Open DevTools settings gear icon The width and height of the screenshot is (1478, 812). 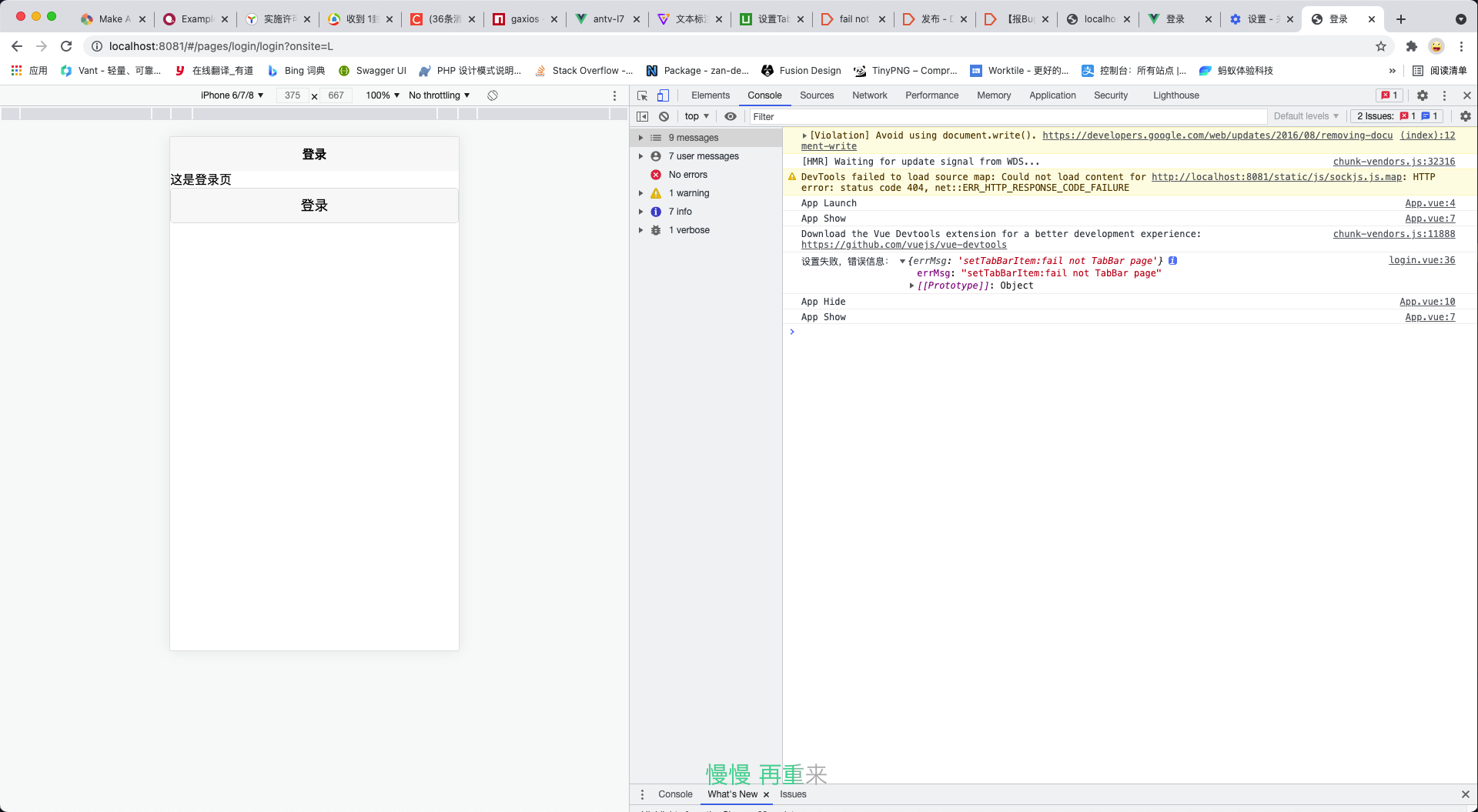(1423, 95)
